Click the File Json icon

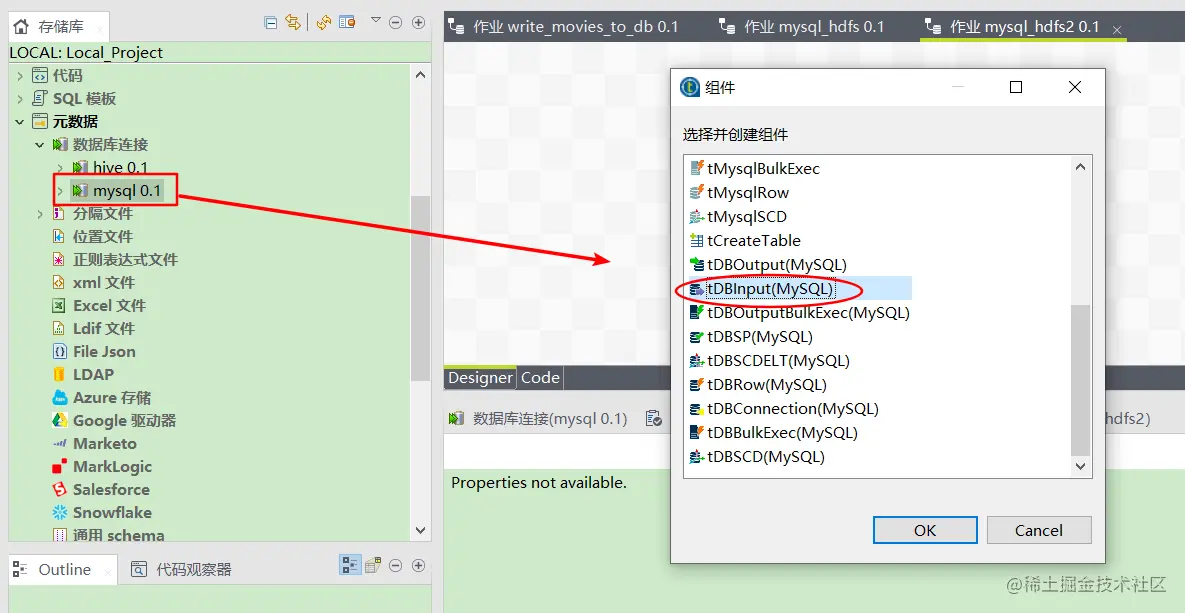[59, 351]
